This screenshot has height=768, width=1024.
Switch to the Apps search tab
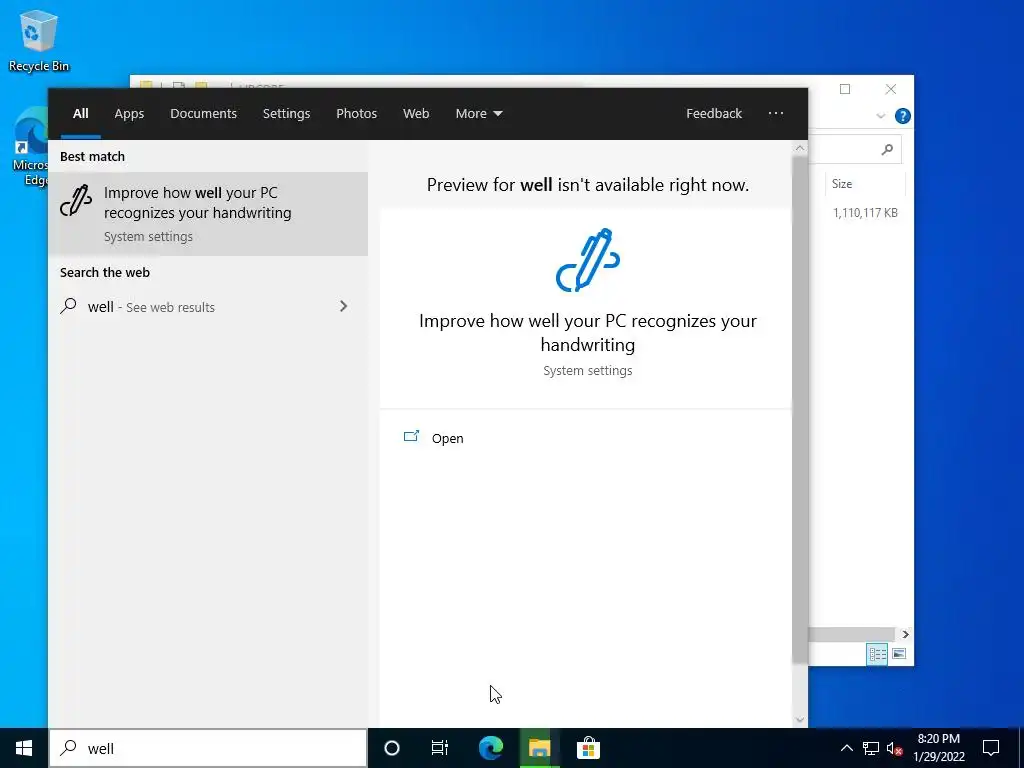point(129,113)
